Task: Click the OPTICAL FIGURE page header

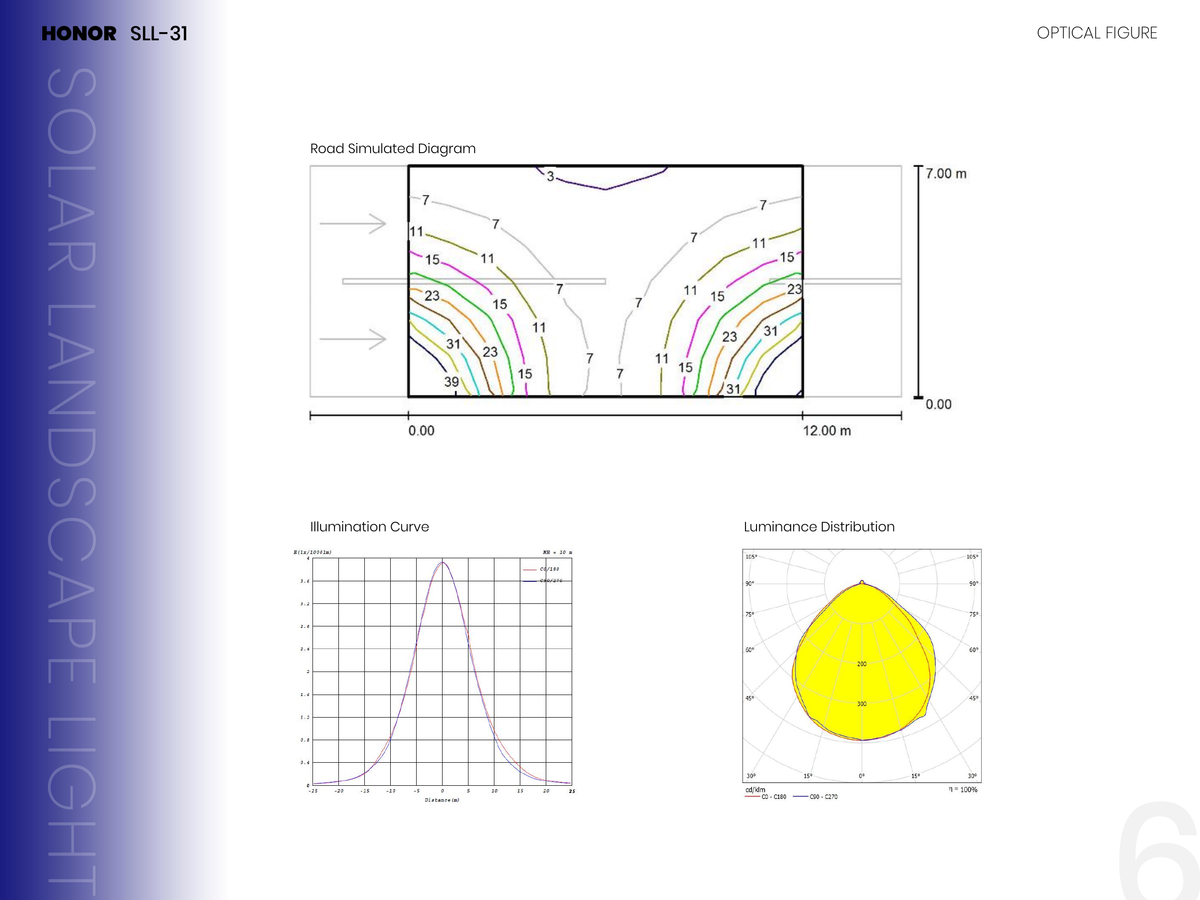Action: point(1097,33)
